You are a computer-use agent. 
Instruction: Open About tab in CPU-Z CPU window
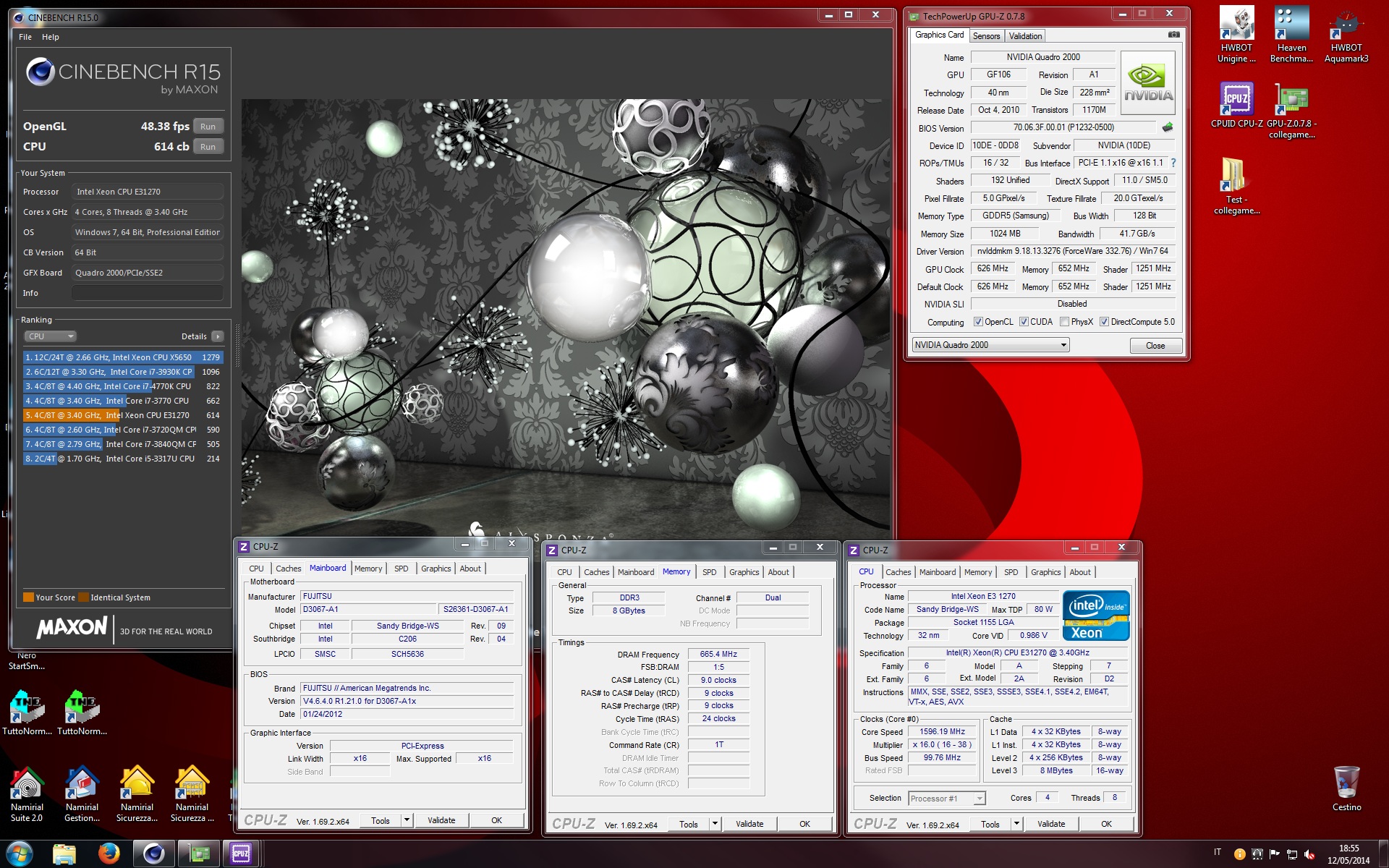tap(1079, 572)
